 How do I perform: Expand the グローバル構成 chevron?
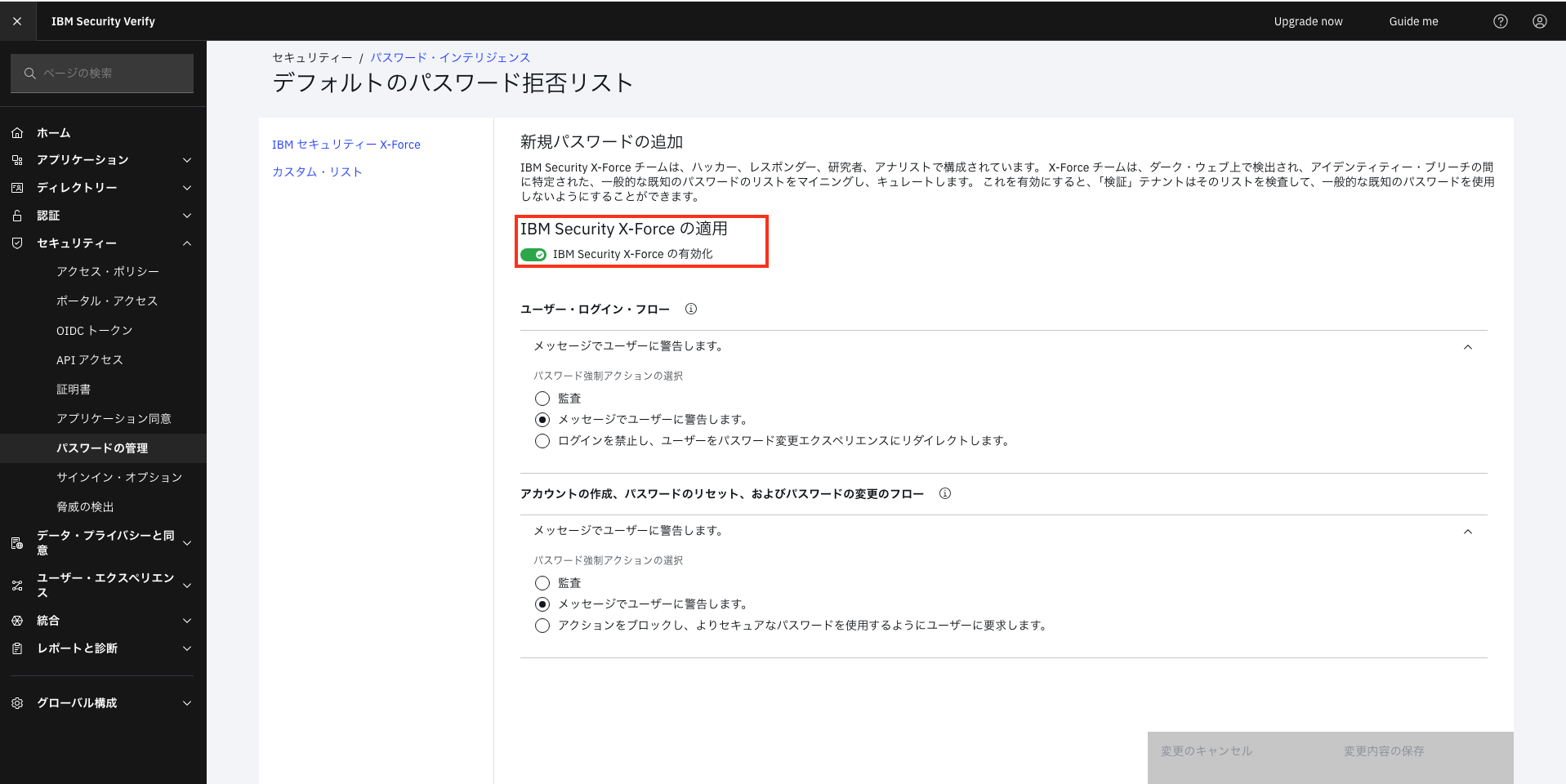[187, 703]
